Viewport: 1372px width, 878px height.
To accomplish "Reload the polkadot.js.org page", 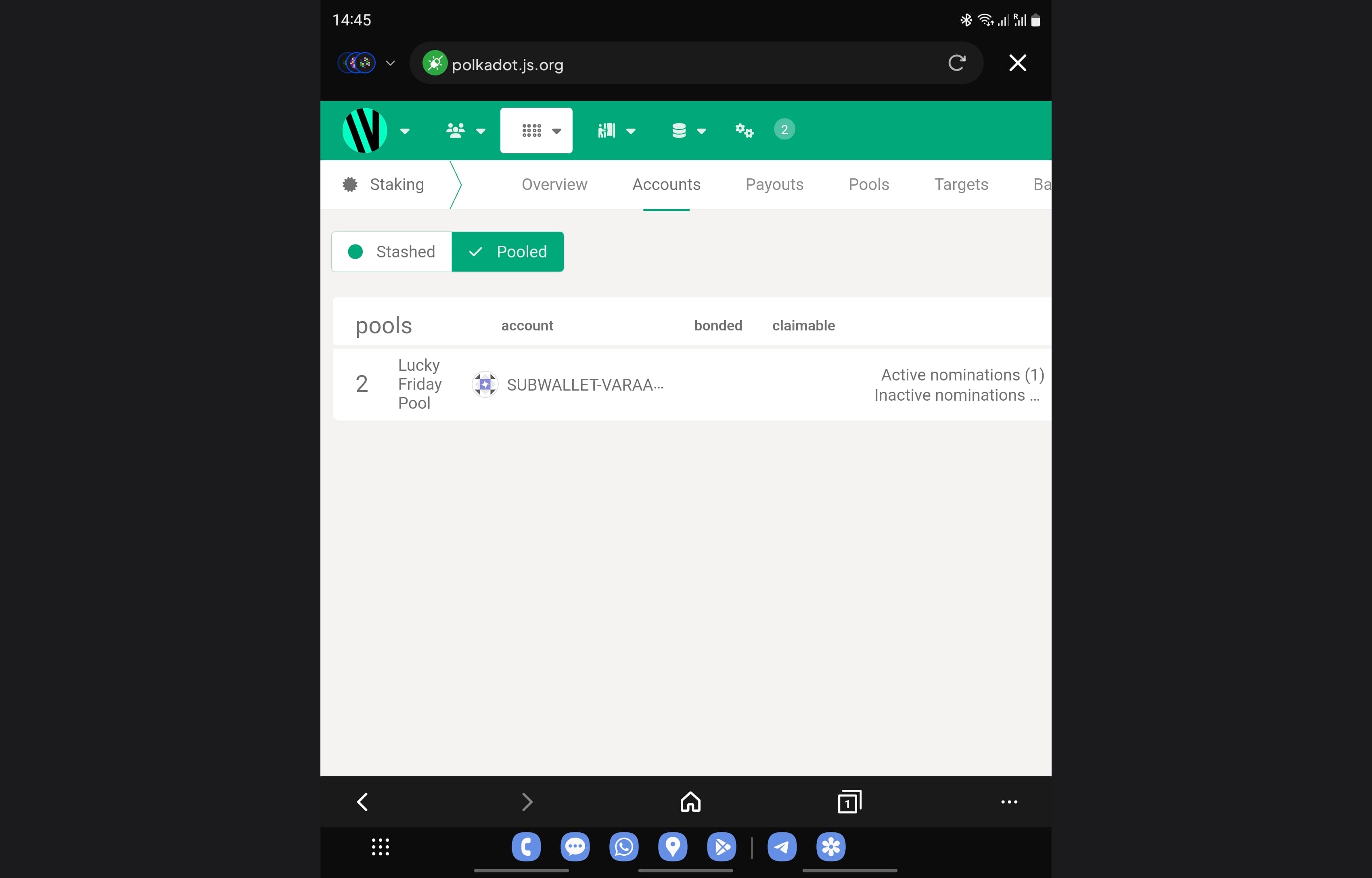I will 956,63.
